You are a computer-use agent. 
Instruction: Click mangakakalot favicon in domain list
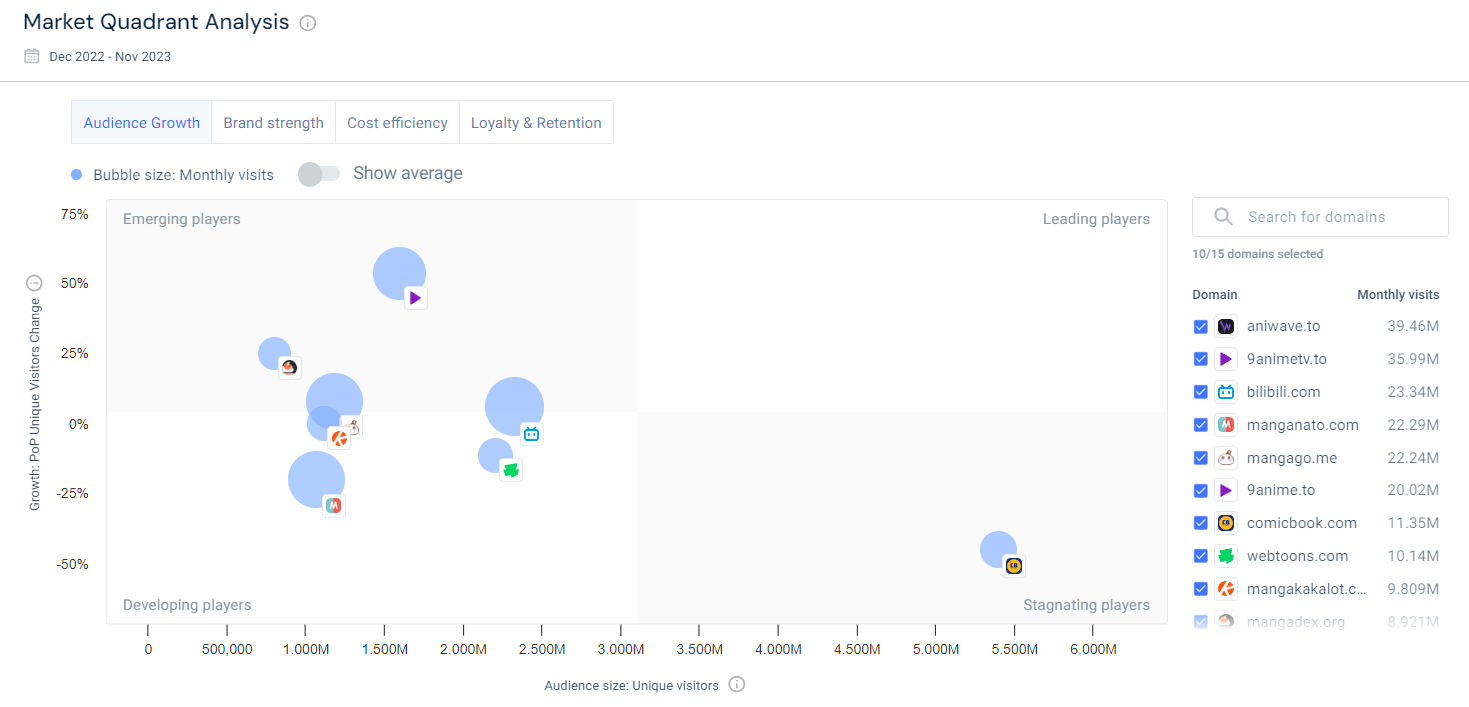[1226, 589]
